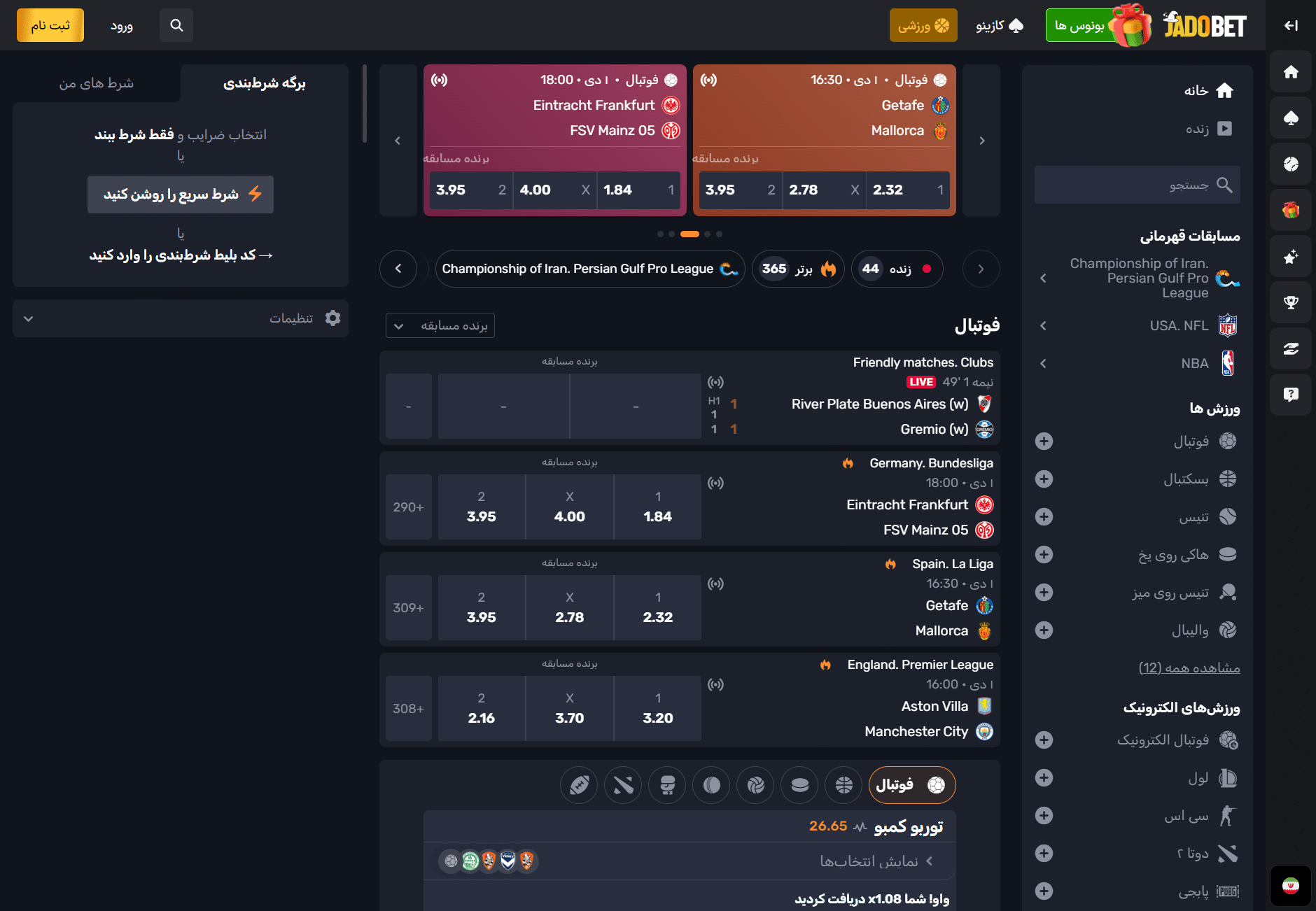Open the gift bonus icon in right rail

pyautogui.click(x=1291, y=210)
